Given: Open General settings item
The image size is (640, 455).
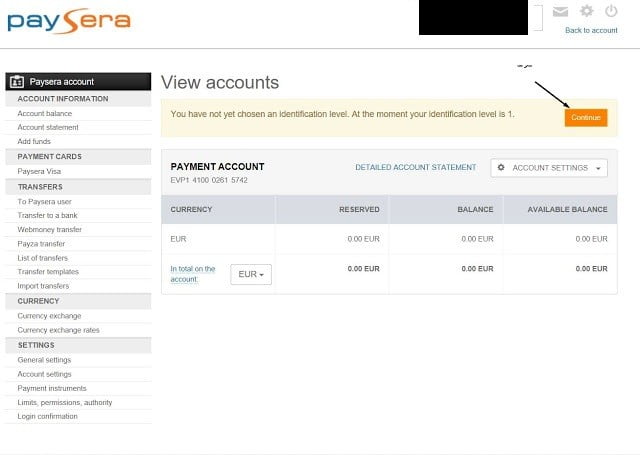Looking at the screenshot, I should point(44,360).
